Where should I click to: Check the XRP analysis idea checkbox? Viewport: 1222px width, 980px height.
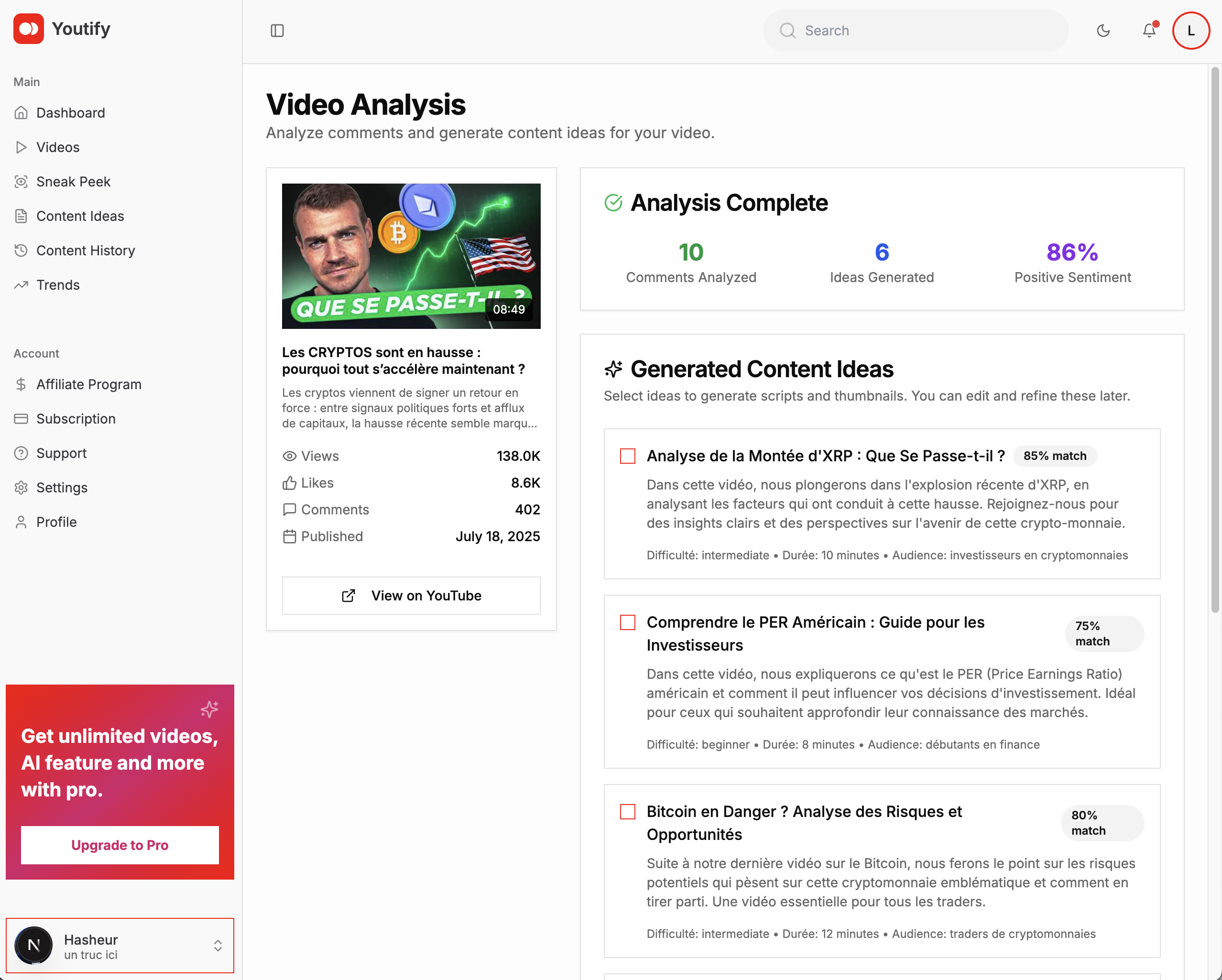coord(627,456)
